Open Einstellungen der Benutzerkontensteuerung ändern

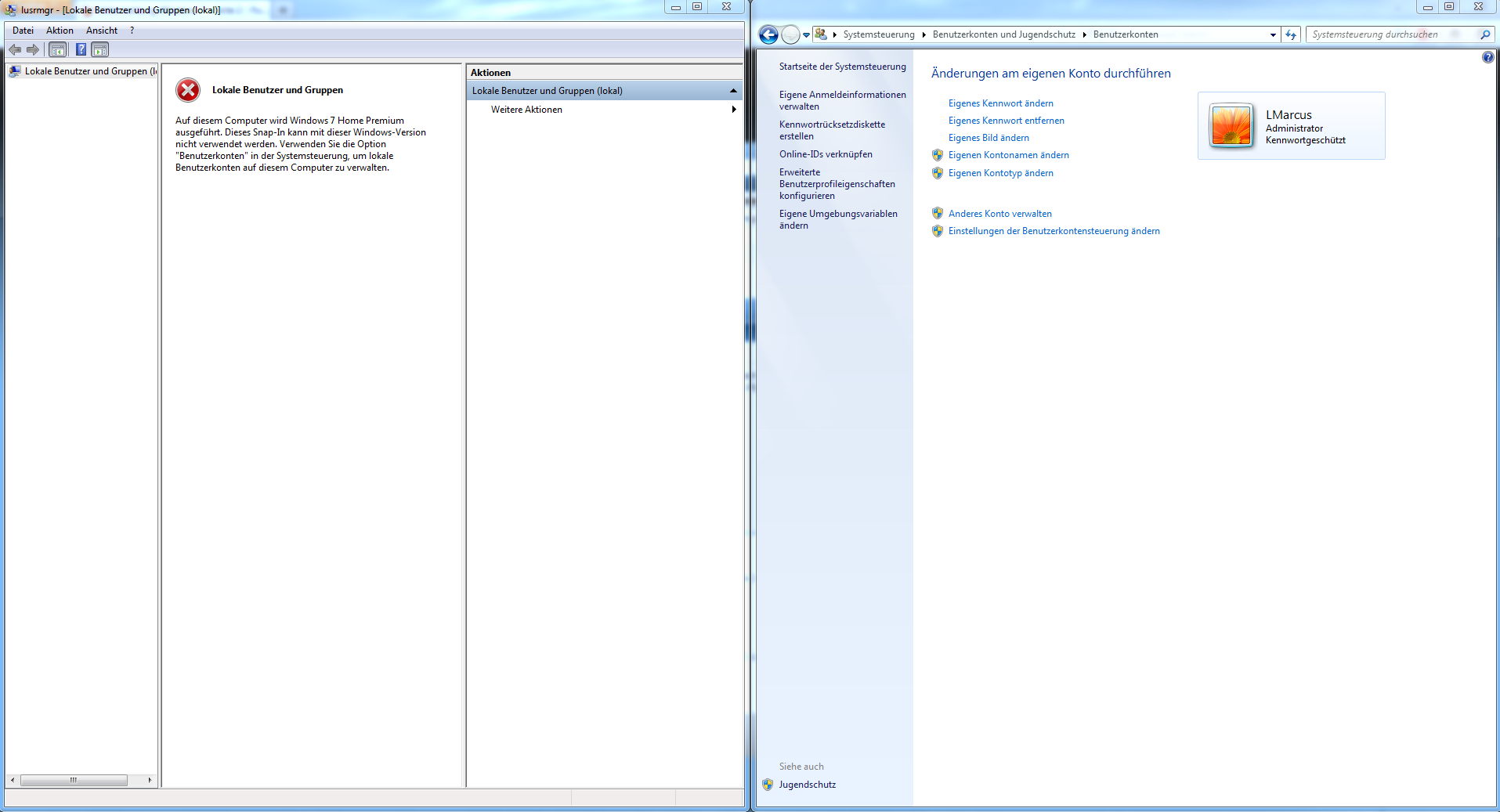1054,231
